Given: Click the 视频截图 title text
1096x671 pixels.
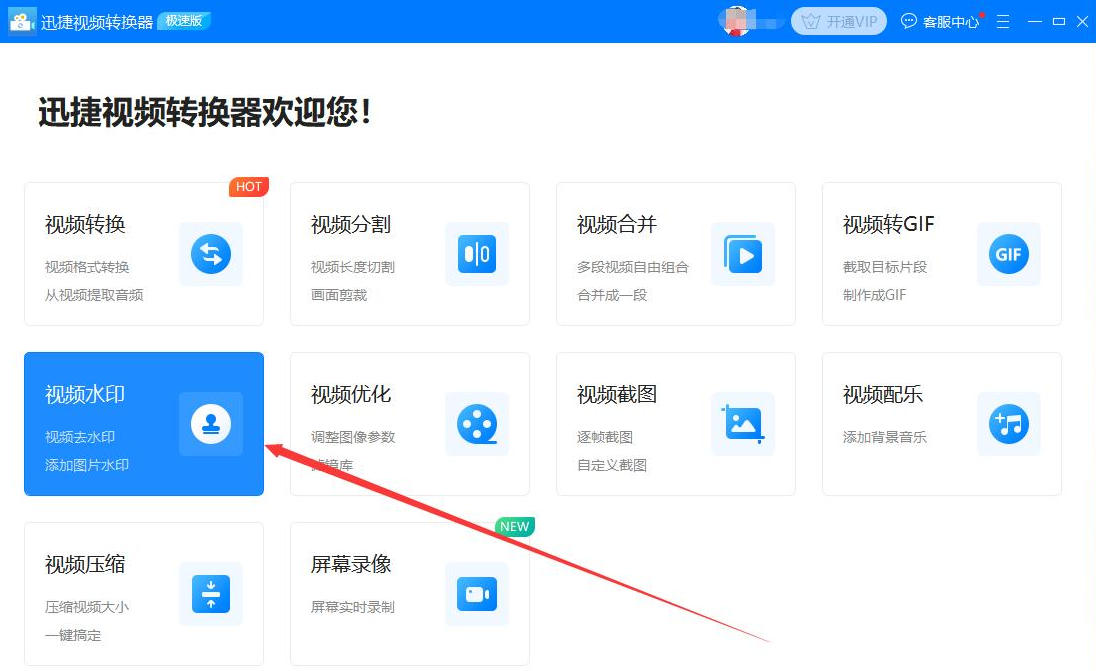Looking at the screenshot, I should [x=617, y=394].
